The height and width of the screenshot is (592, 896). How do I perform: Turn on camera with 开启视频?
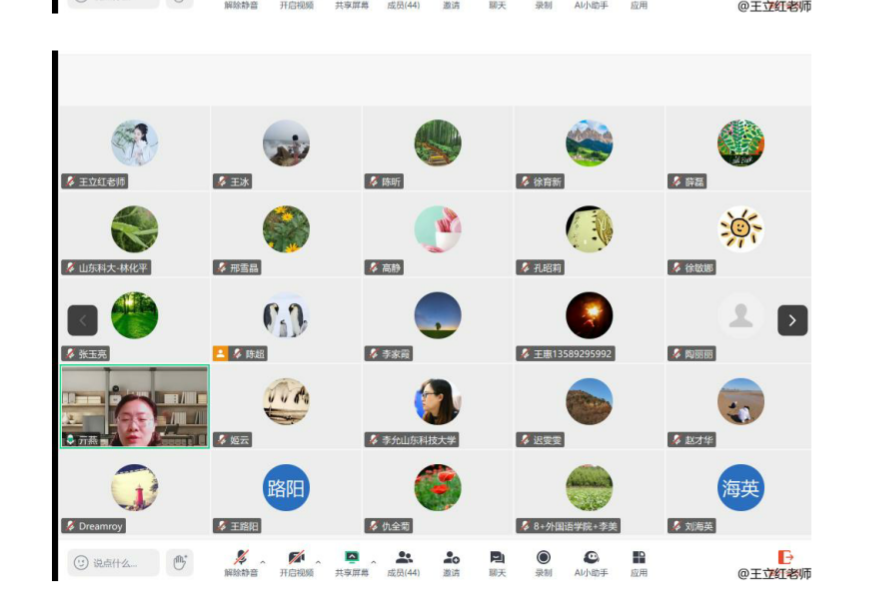(x=296, y=558)
